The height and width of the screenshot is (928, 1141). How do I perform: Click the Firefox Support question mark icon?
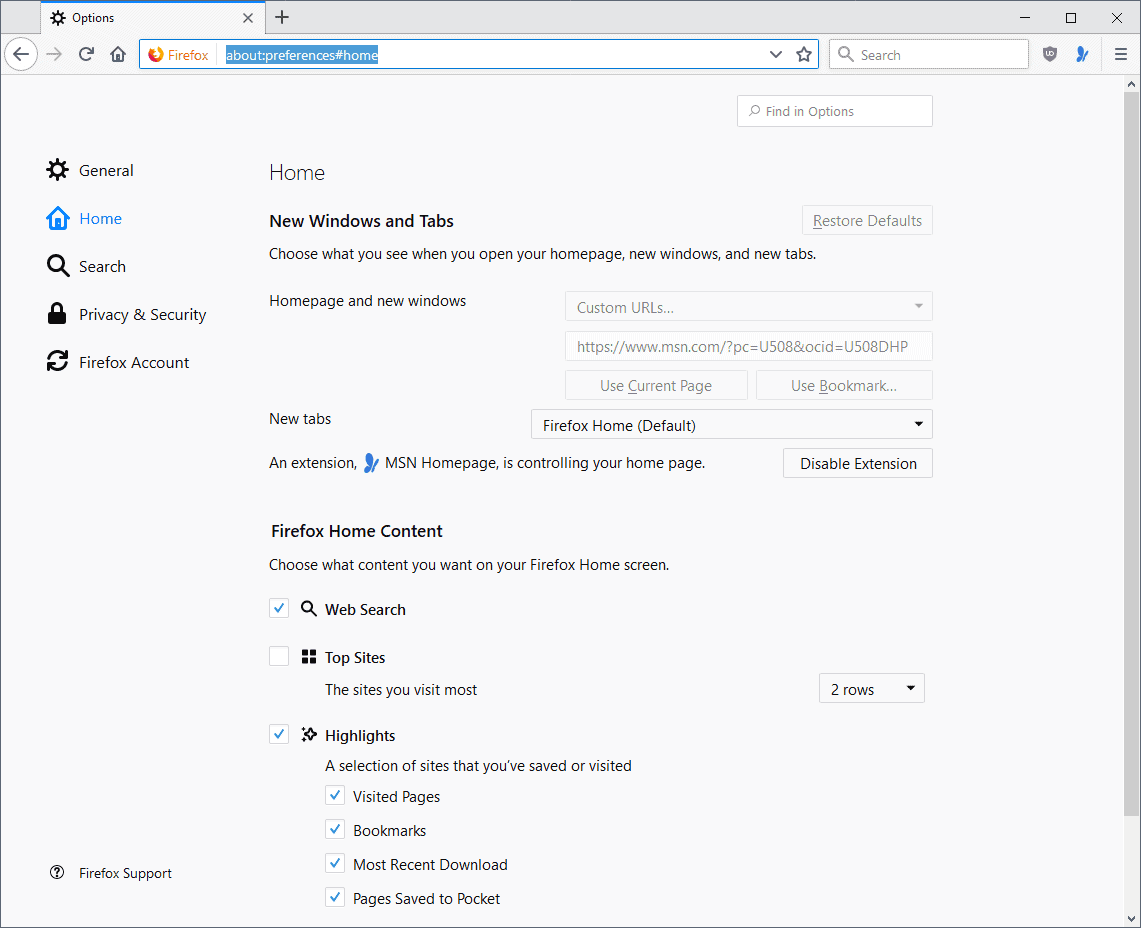point(57,872)
